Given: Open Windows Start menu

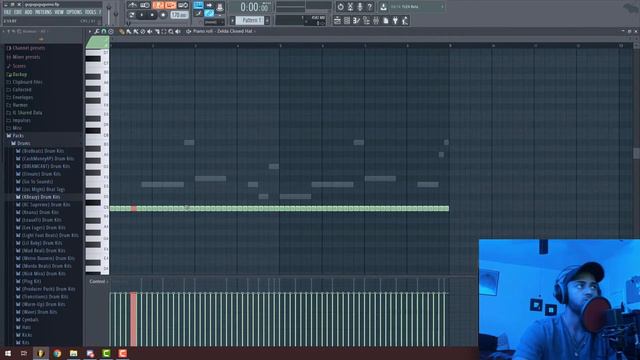Looking at the screenshot, I should click(8, 353).
